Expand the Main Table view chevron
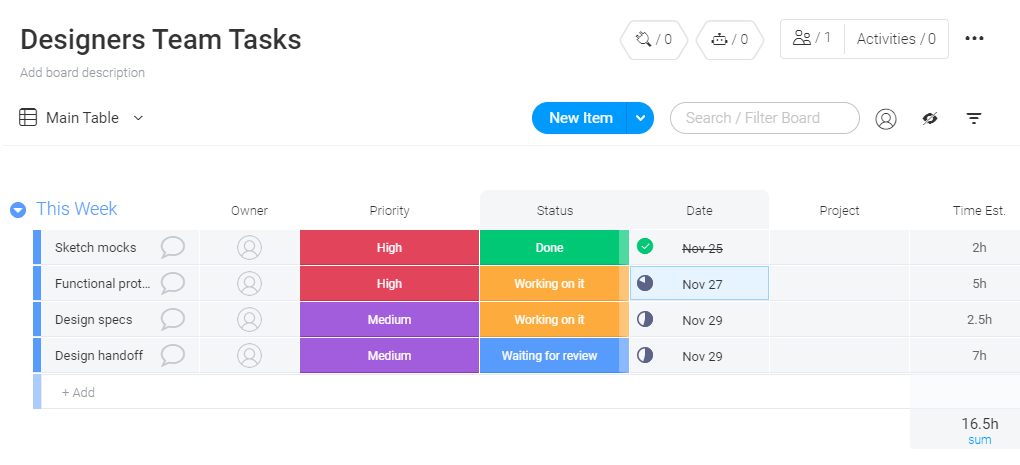 coord(138,118)
